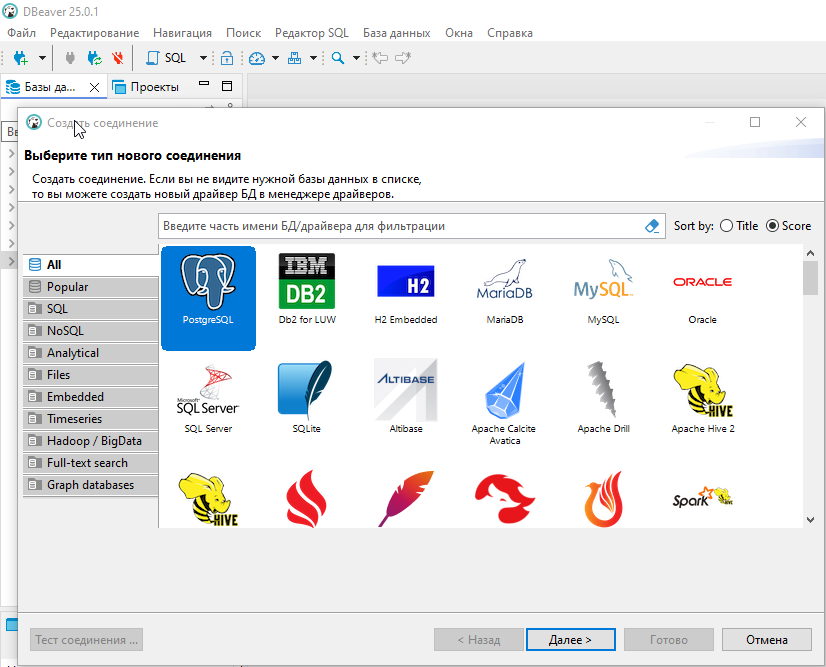Filter drivers by Hadoop / BigData category
The width and height of the screenshot is (826, 667).
(91, 440)
